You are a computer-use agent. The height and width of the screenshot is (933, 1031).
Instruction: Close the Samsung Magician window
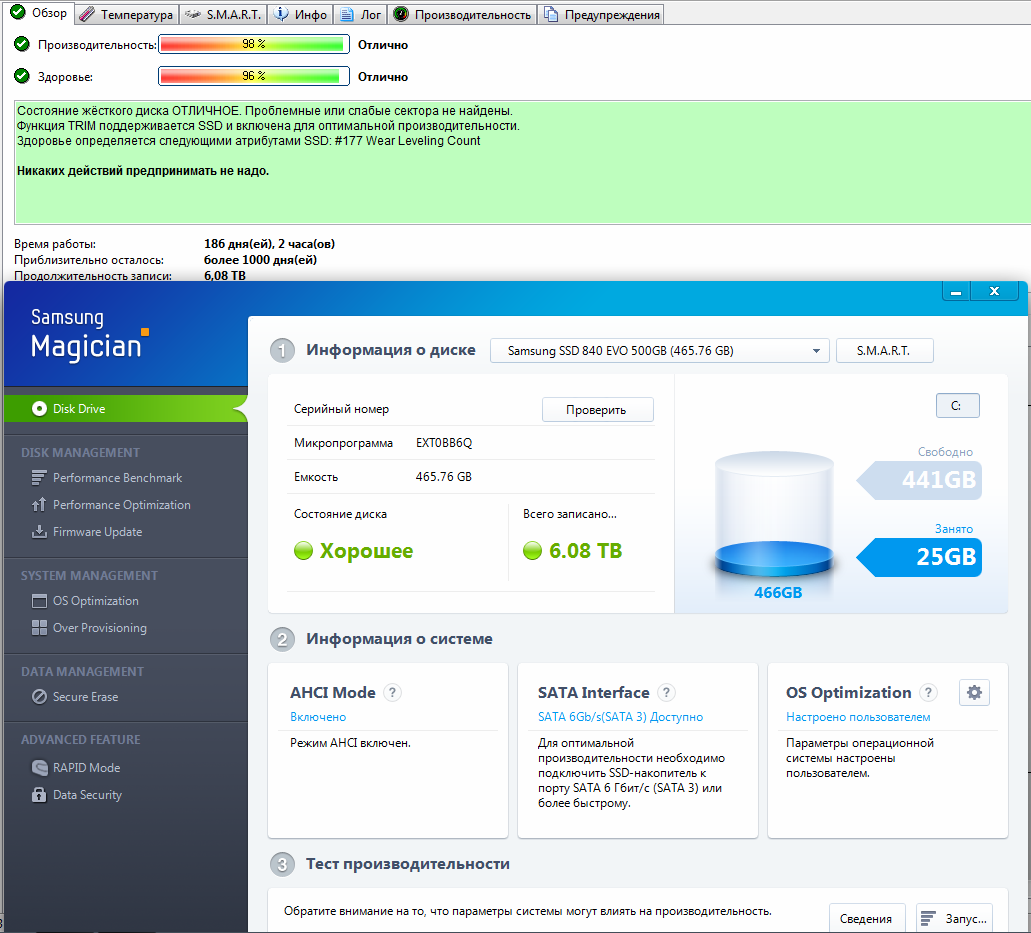coord(995,291)
